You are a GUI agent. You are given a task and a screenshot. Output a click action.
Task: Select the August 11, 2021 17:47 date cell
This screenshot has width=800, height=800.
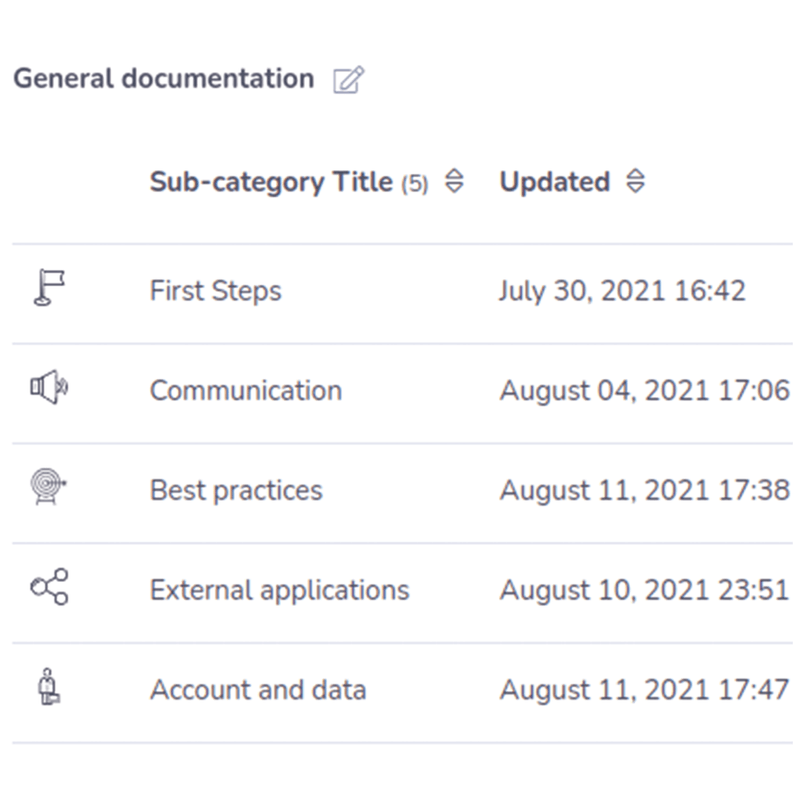645,690
